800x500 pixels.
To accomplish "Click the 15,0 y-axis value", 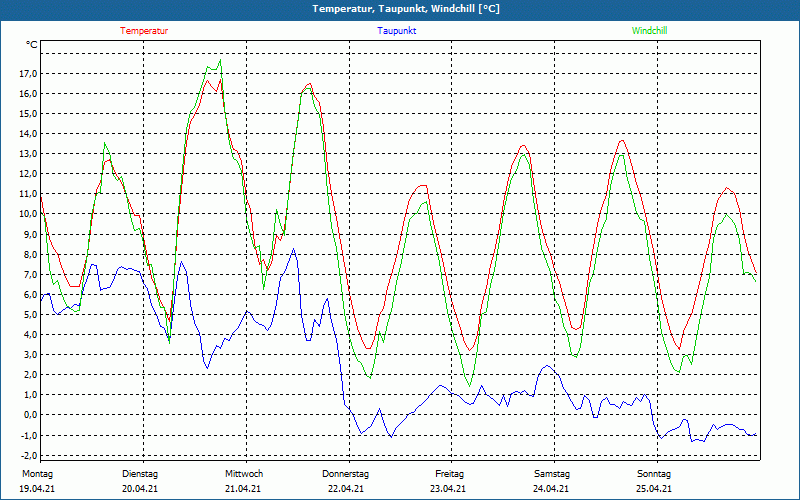I will click(x=28, y=113).
